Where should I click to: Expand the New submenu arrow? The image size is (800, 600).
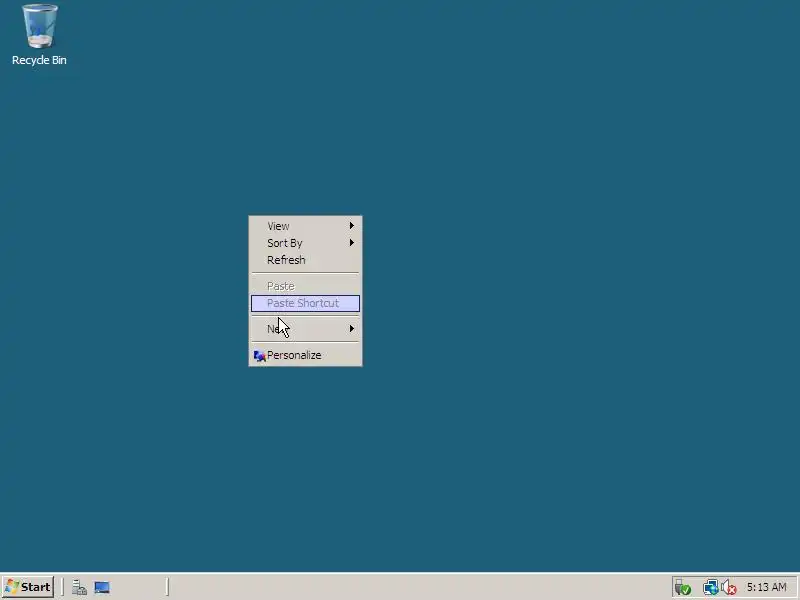[352, 329]
